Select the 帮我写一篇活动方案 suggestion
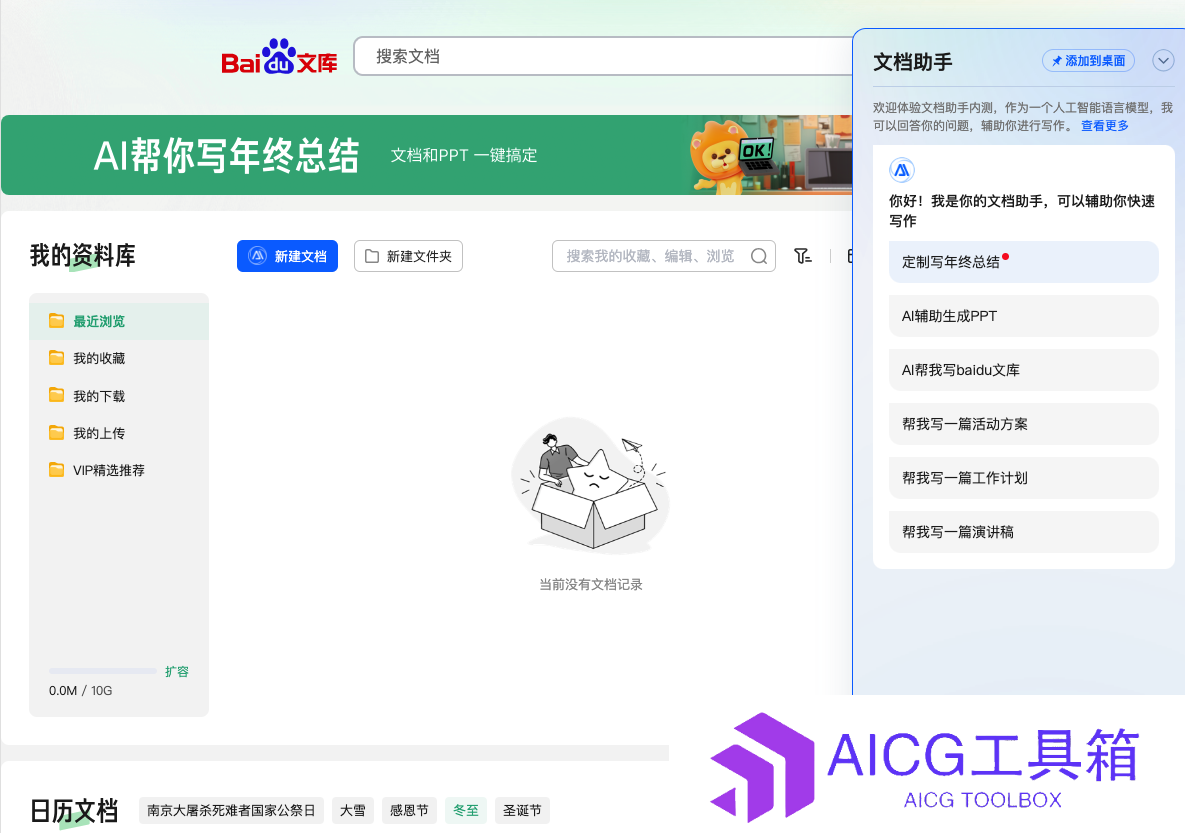1185x833 pixels. tap(1023, 424)
